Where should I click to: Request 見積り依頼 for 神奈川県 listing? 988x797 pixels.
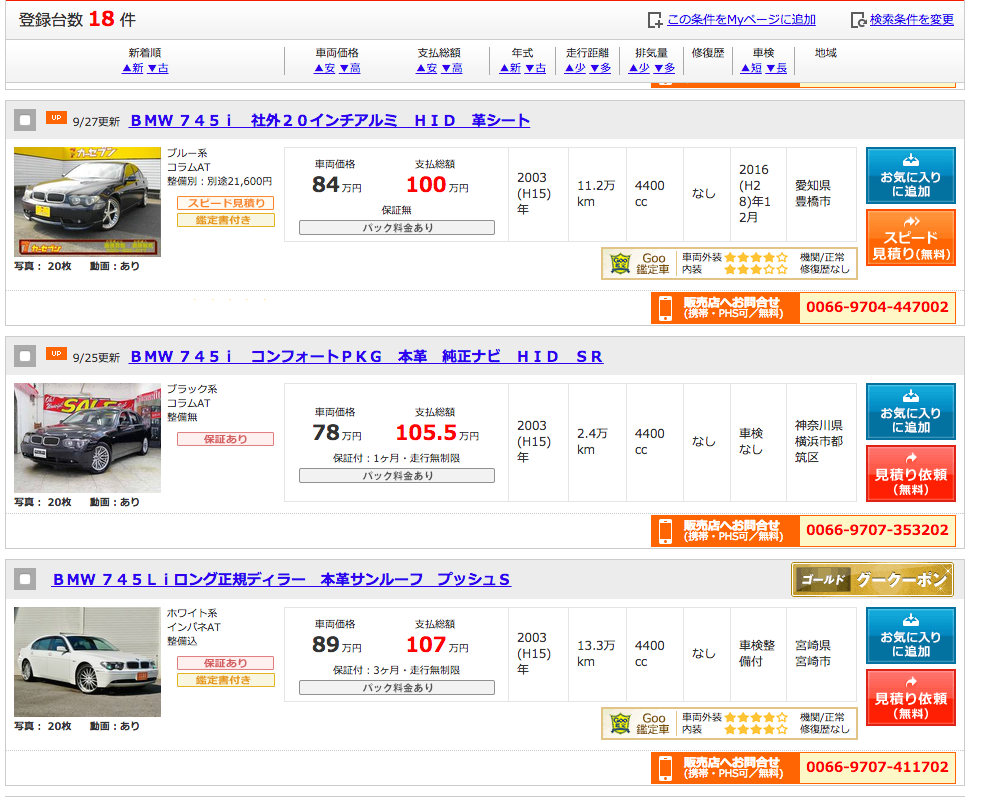[910, 474]
